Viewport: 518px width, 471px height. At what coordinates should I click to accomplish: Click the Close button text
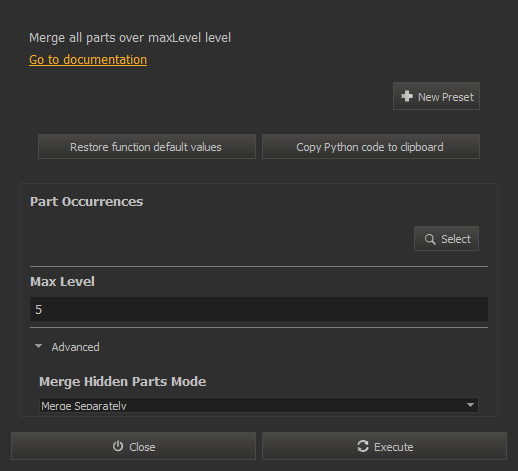pyautogui.click(x=142, y=447)
